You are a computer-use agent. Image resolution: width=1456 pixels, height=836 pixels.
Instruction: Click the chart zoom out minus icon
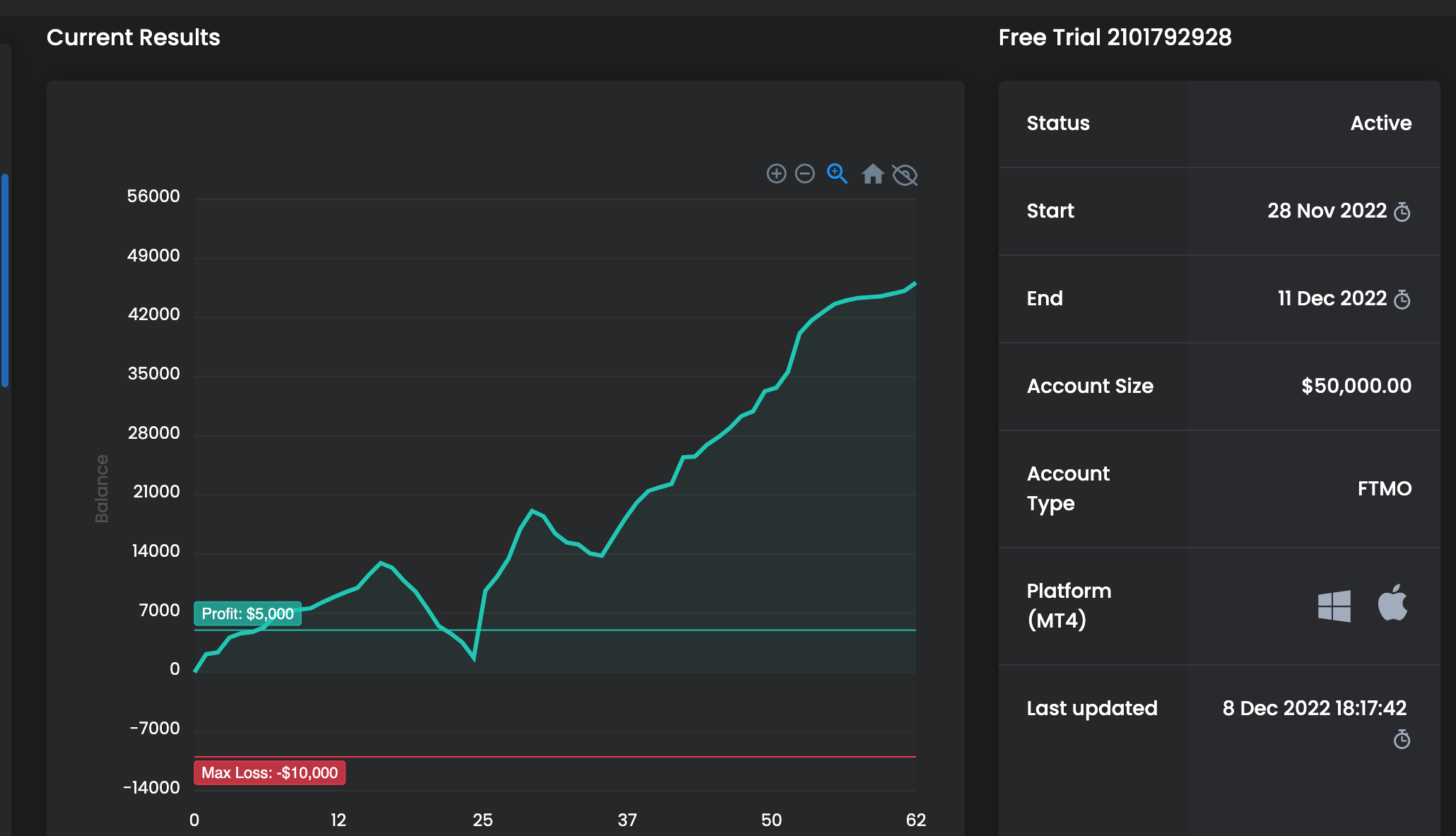[x=805, y=174]
